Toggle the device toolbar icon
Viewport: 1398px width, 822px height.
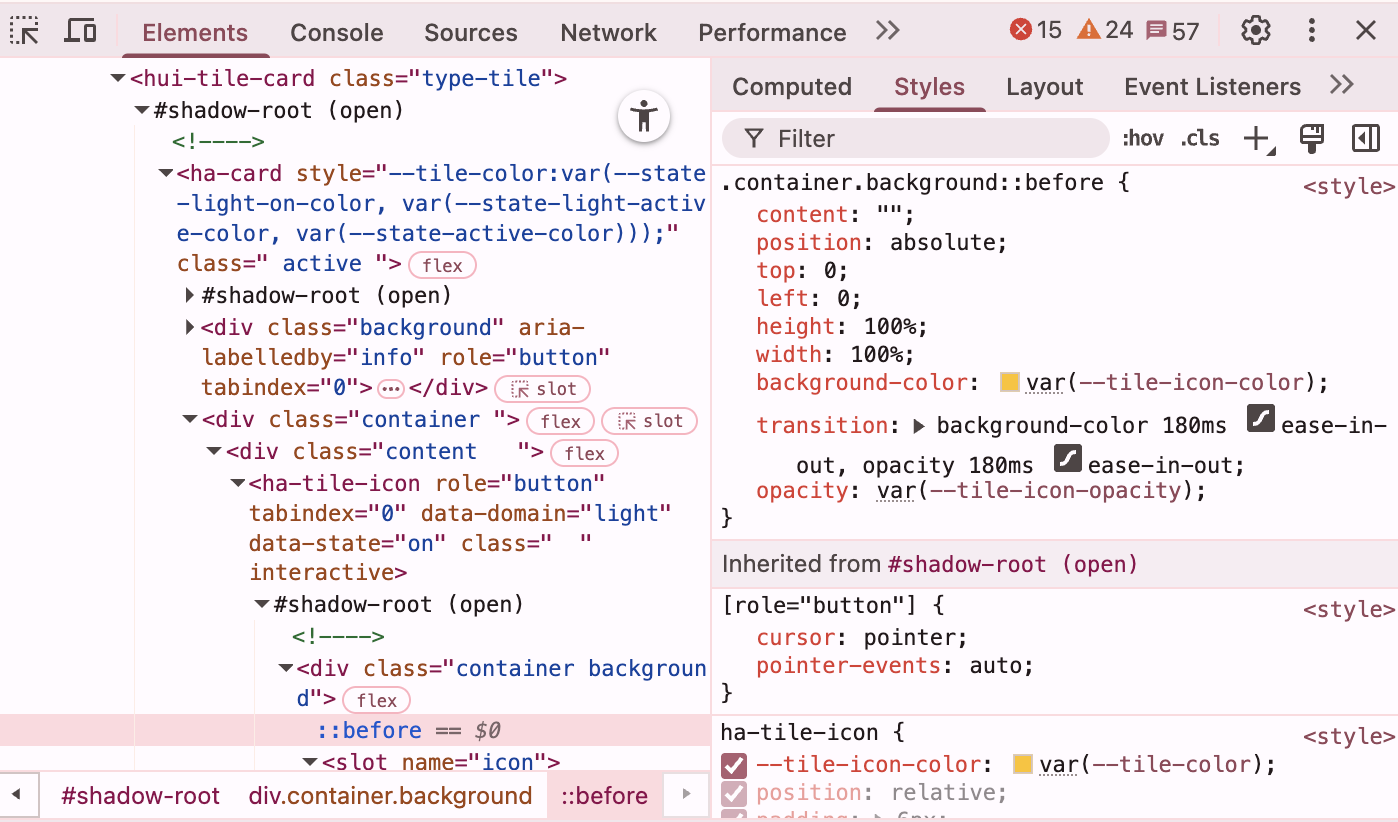click(80, 31)
